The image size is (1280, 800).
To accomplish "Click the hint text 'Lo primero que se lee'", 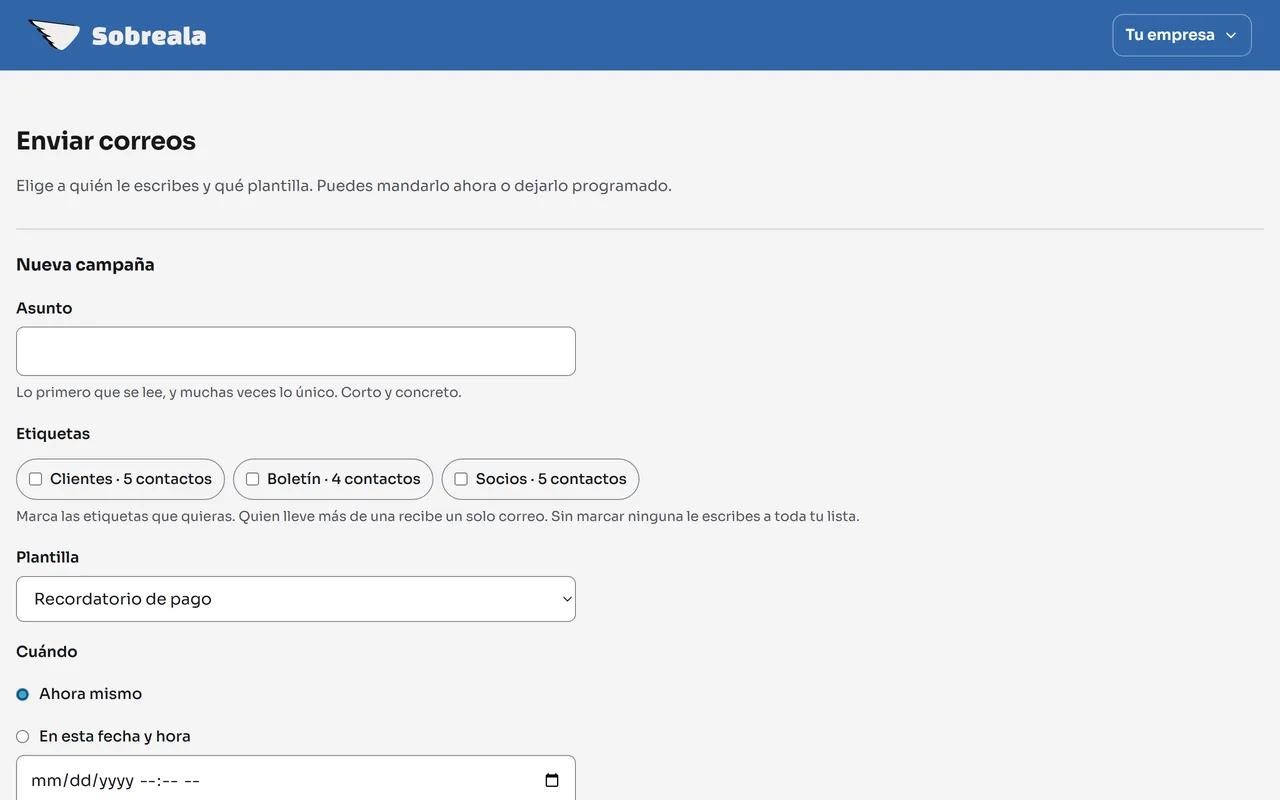I will tap(239, 392).
